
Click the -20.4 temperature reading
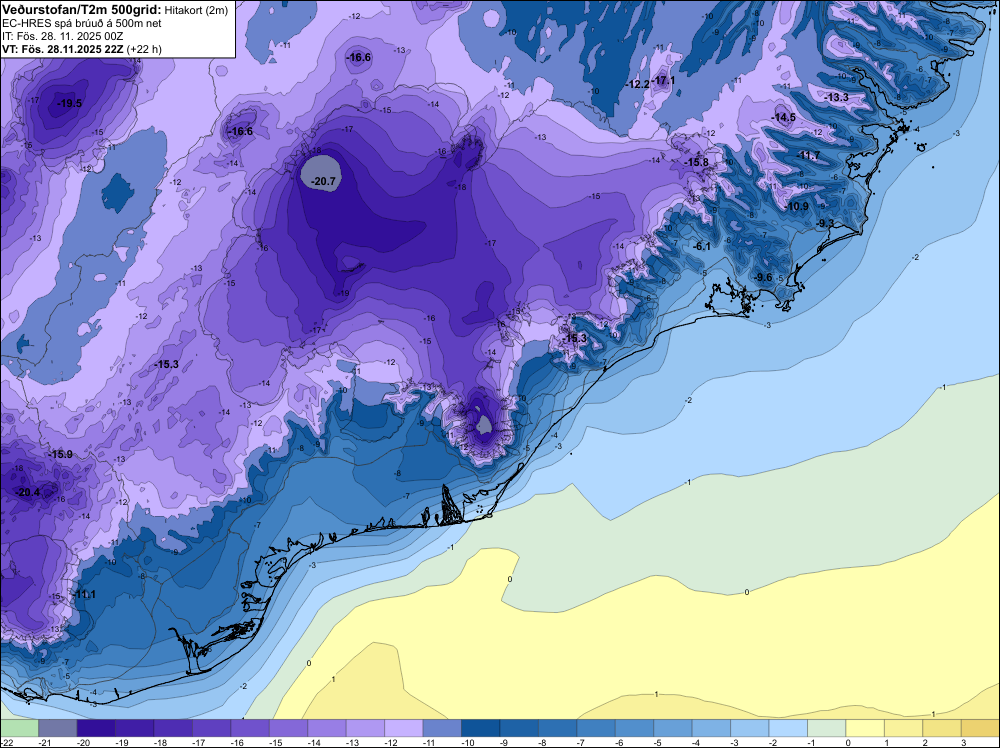(27, 492)
